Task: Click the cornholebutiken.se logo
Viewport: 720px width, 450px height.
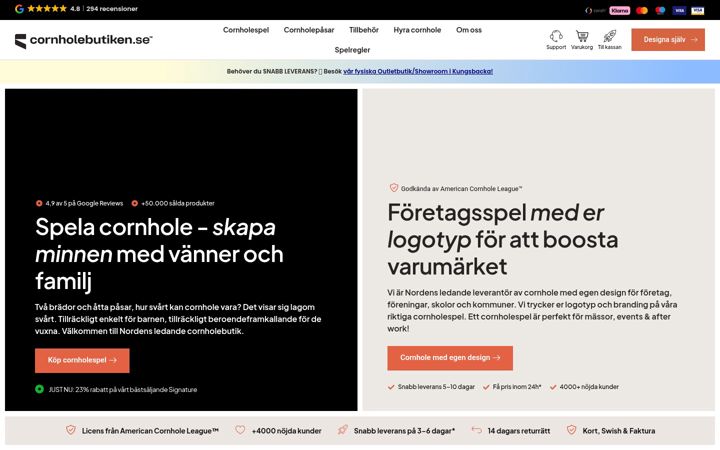Action: click(83, 40)
